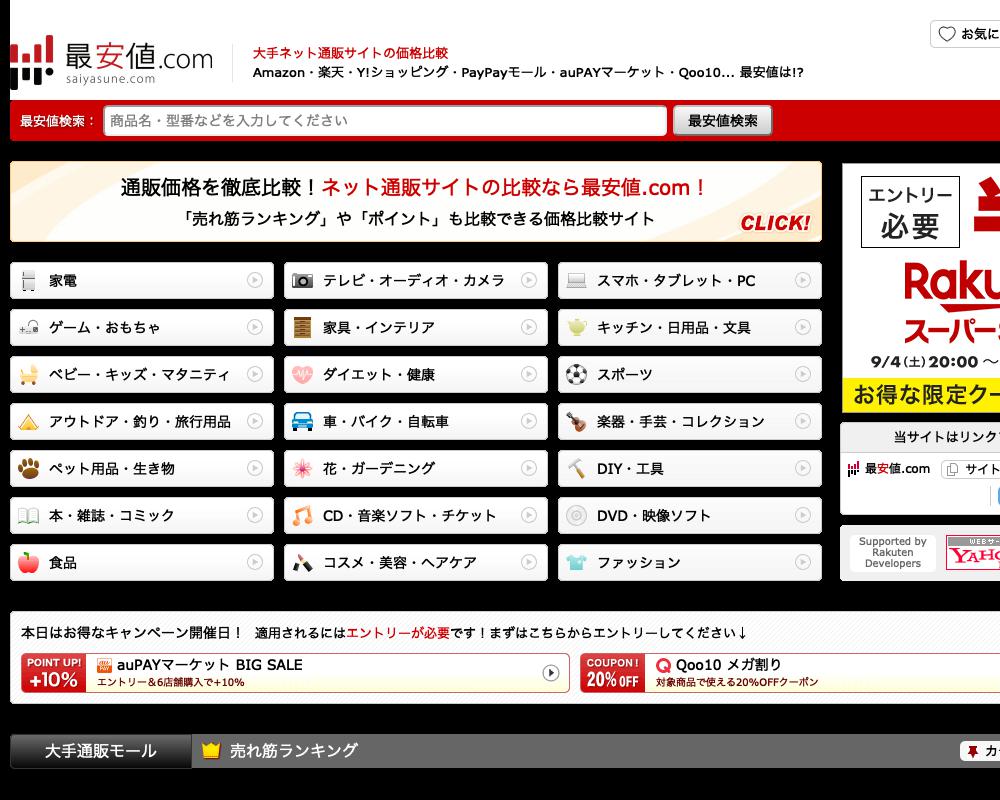This screenshot has width=1000, height=800.
Task: Click the music note icon on CD・音楽ソフト・チケット
Action: tap(301, 515)
